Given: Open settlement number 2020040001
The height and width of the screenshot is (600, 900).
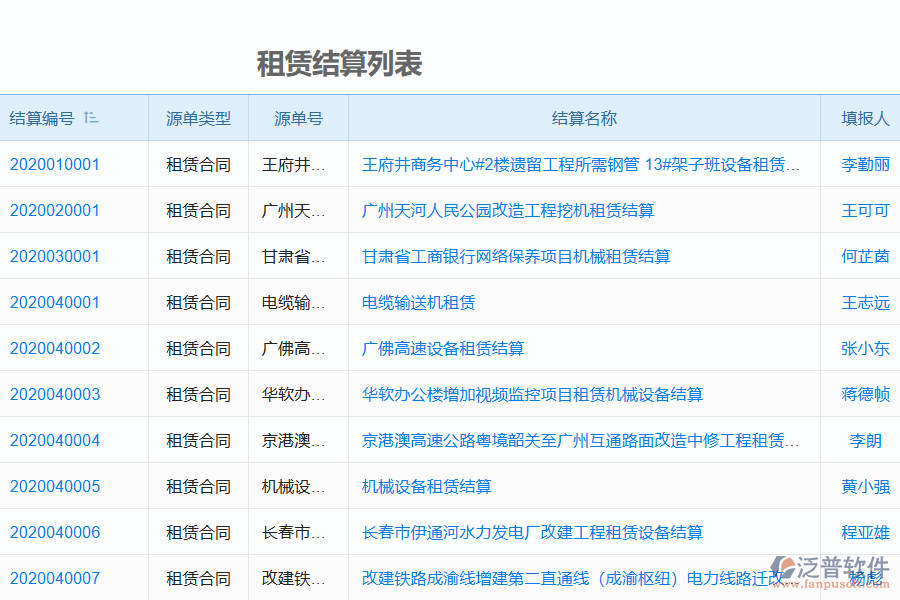Looking at the screenshot, I should point(53,302).
